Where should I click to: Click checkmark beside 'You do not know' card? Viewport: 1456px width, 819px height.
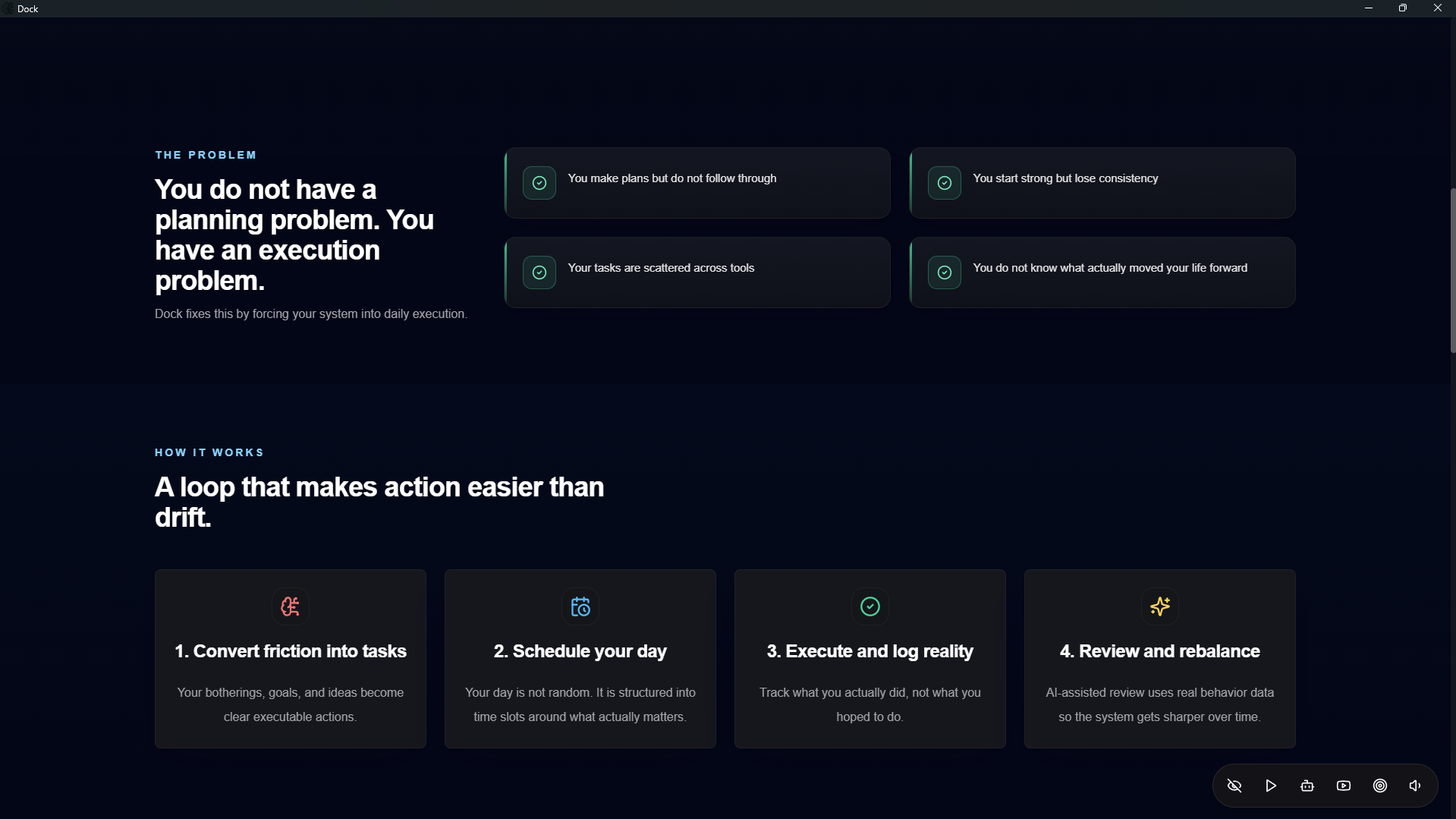pos(945,272)
